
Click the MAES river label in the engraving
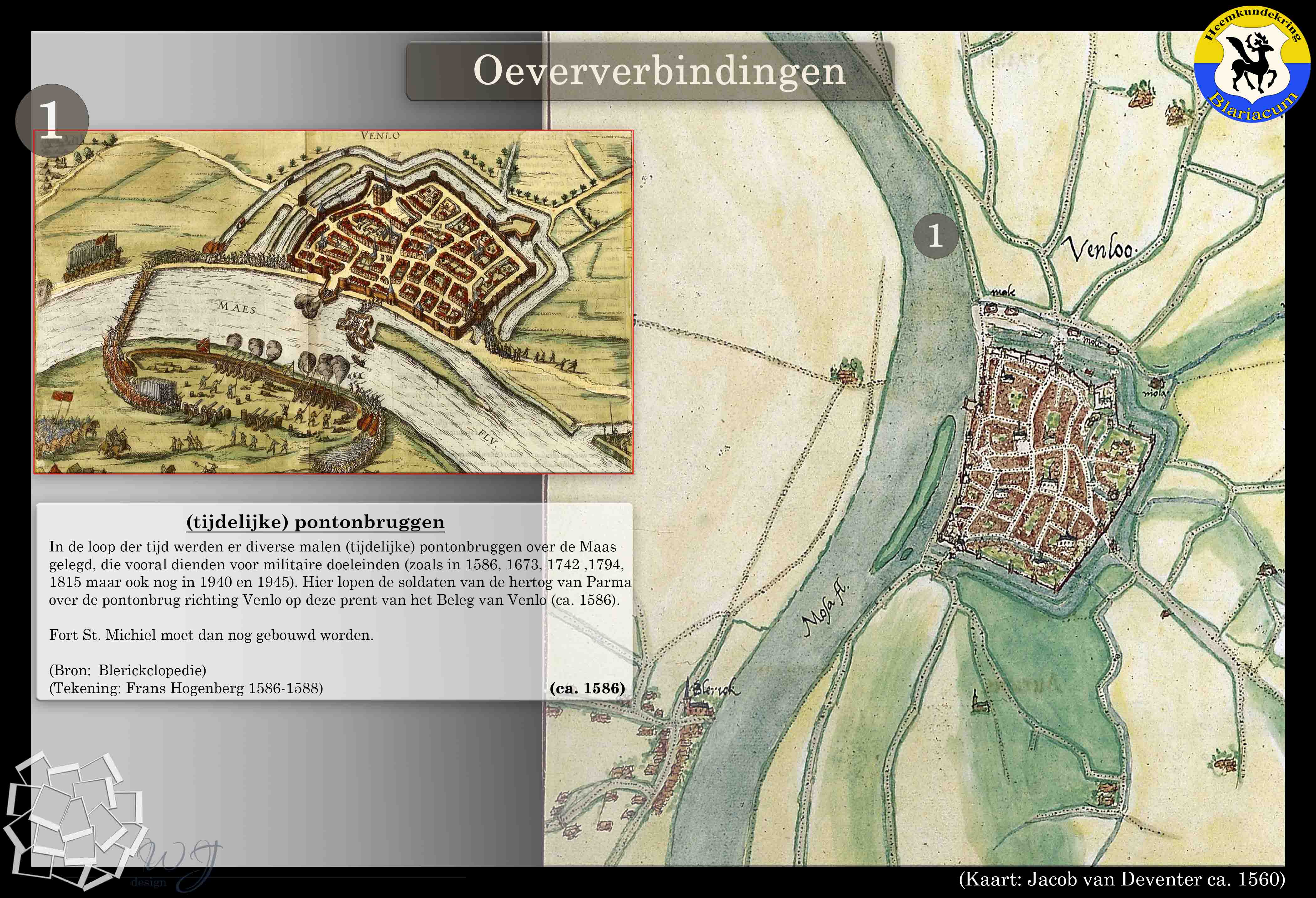[237, 309]
